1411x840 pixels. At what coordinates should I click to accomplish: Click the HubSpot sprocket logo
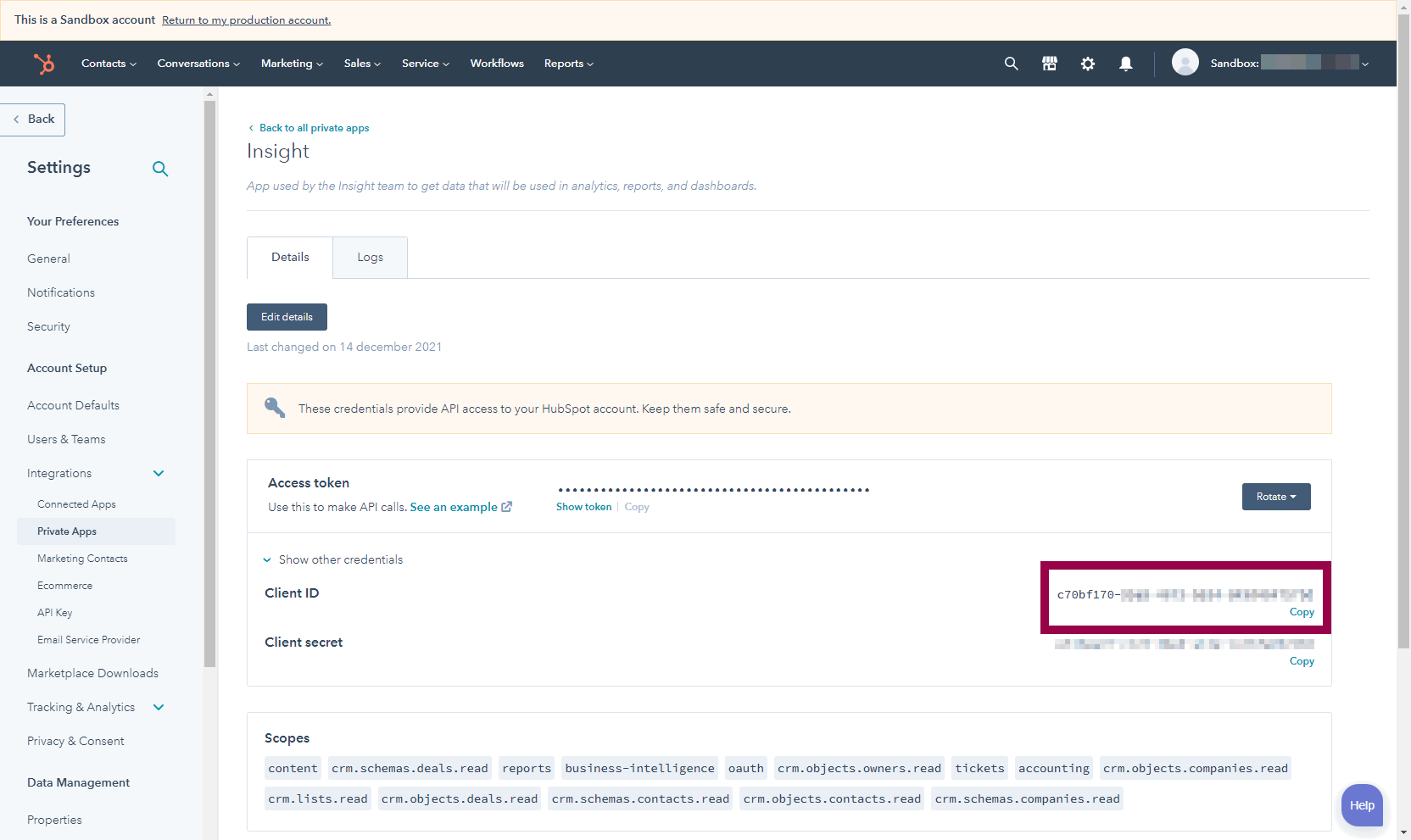coord(43,64)
